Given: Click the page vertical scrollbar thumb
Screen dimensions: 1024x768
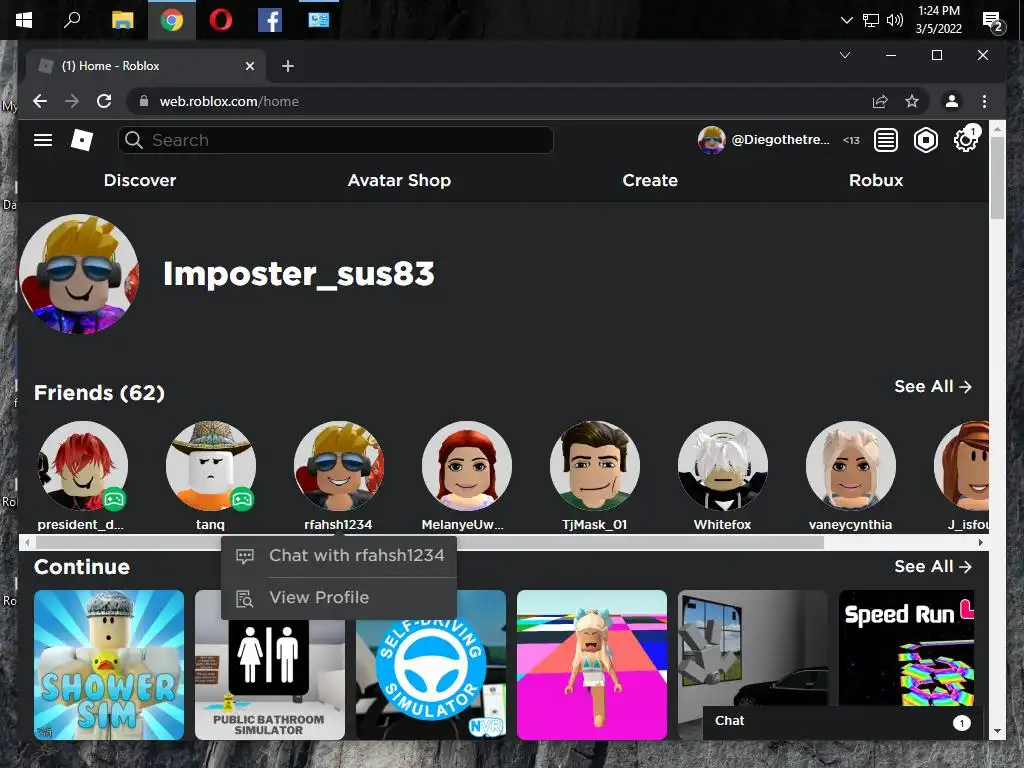Looking at the screenshot, I should pyautogui.click(x=997, y=178).
